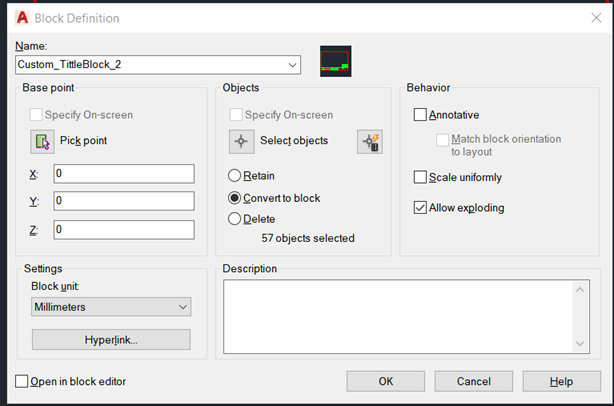
Task: Select the Delete radio option
Action: coord(234,218)
